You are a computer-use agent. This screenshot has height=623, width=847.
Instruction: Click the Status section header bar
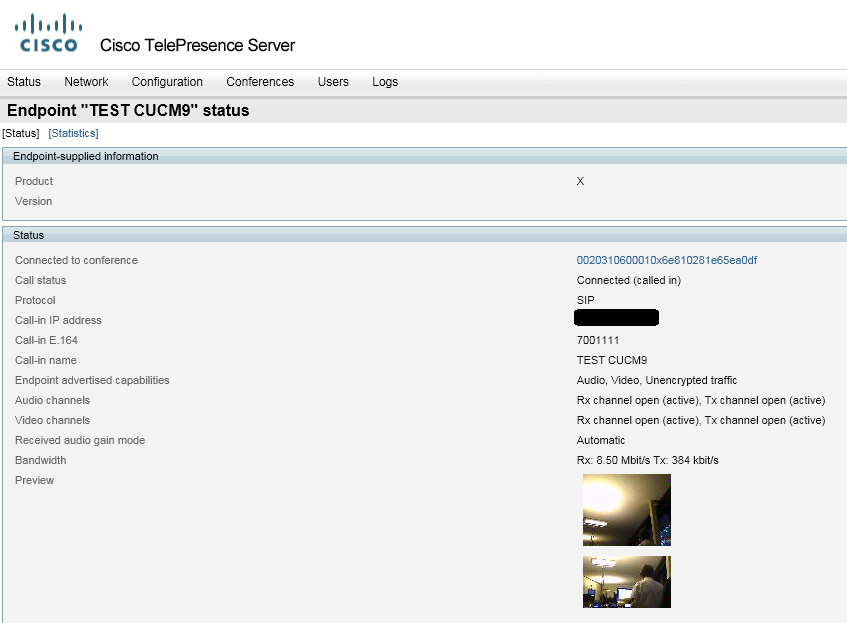click(425, 235)
